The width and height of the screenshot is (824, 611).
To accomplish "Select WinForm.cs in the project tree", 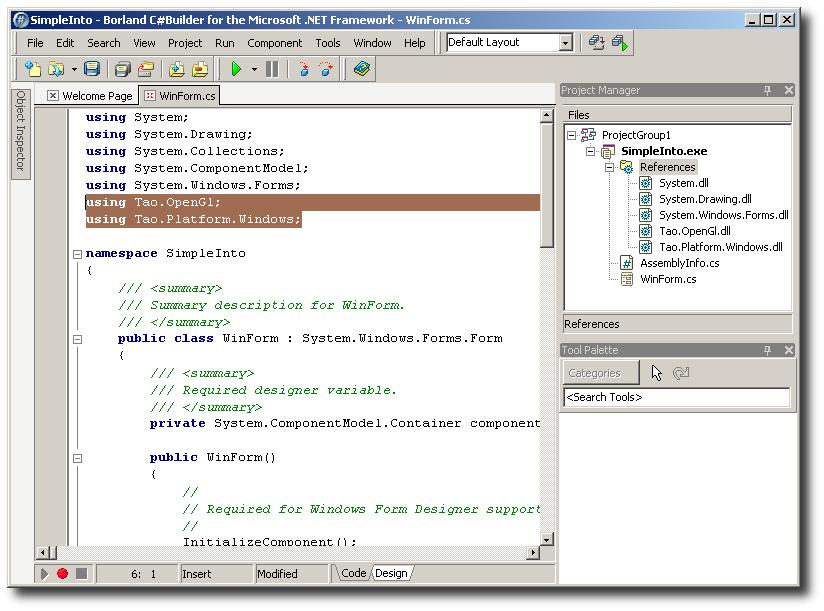I will tap(668, 279).
